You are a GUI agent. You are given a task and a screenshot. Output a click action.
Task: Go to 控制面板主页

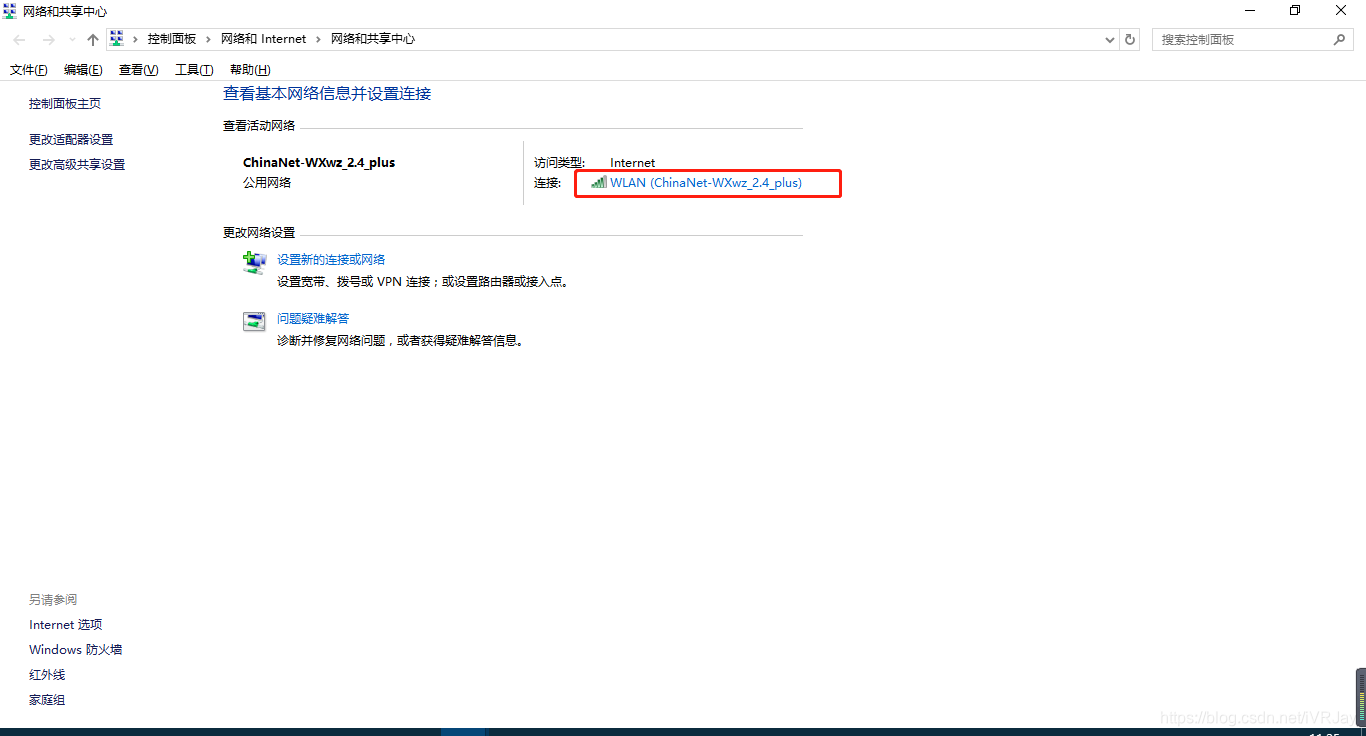pos(65,104)
